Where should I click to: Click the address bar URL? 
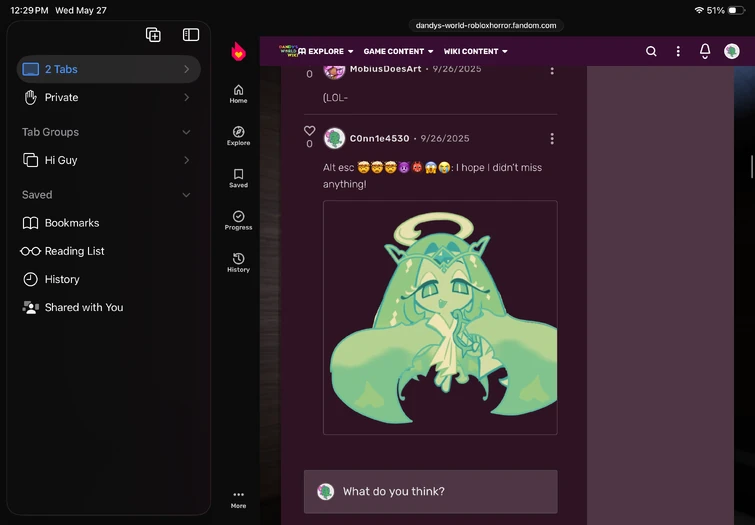[x=486, y=26]
